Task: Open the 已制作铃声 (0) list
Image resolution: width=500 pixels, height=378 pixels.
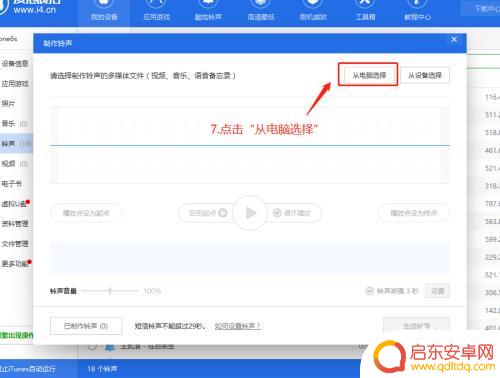Action: pos(86,326)
